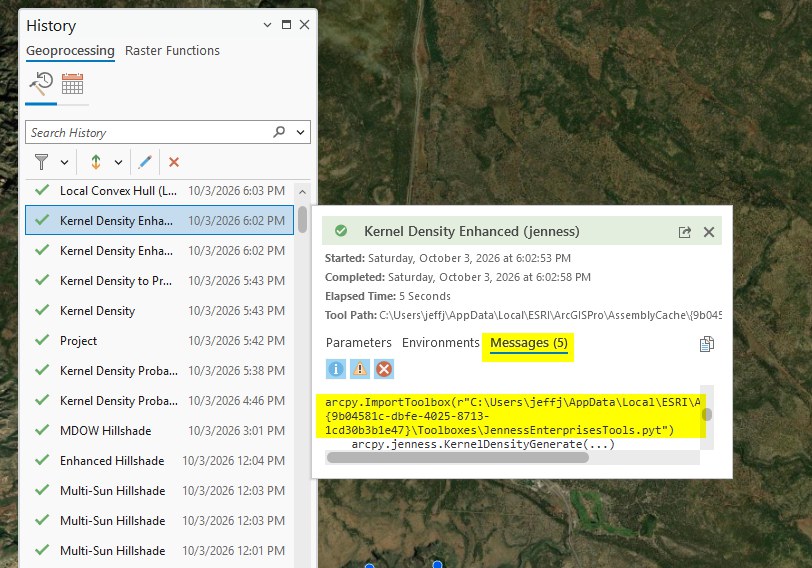Click the messages vertical scrollbar thumb
This screenshot has width=812, height=568.
click(x=707, y=414)
